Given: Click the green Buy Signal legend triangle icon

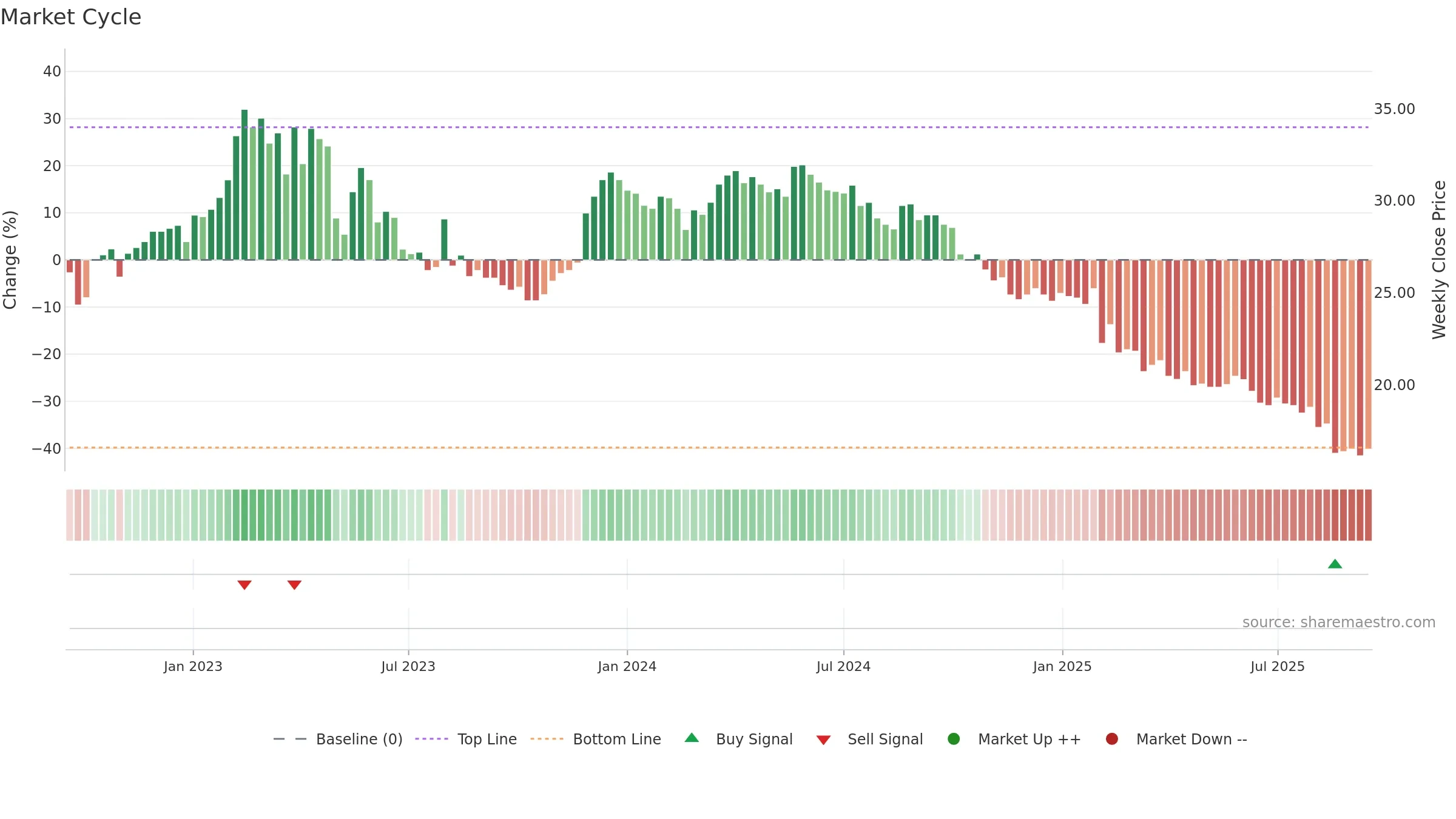Looking at the screenshot, I should tap(692, 738).
